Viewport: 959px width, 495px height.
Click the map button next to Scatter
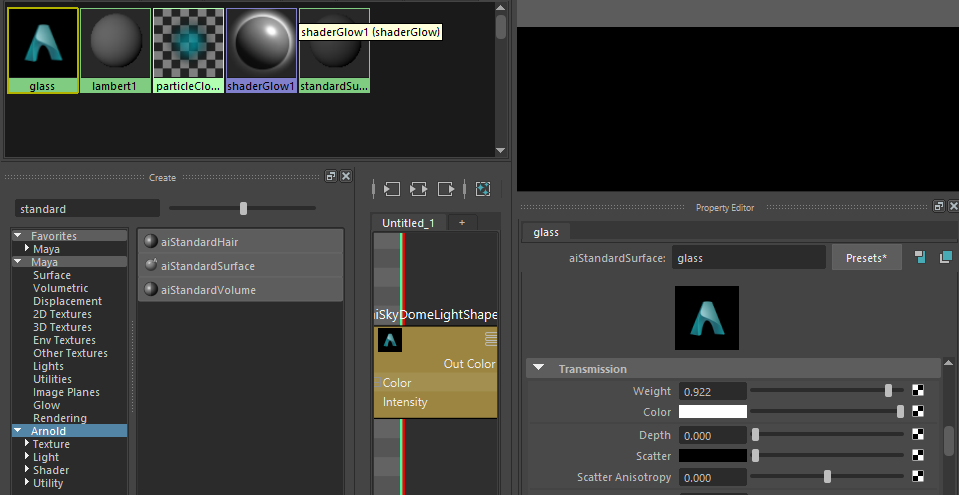[917, 456]
